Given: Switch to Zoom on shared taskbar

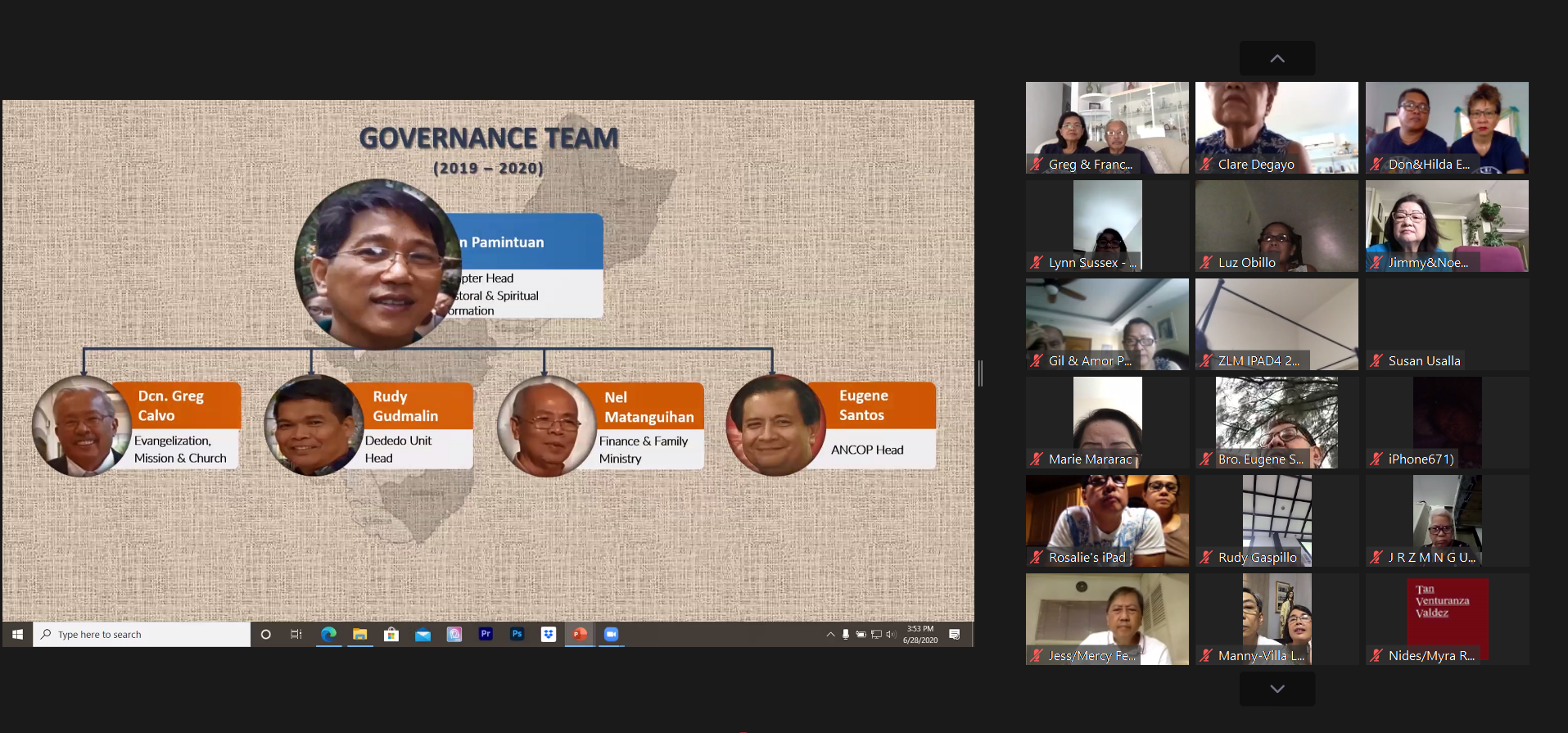Looking at the screenshot, I should click(611, 635).
